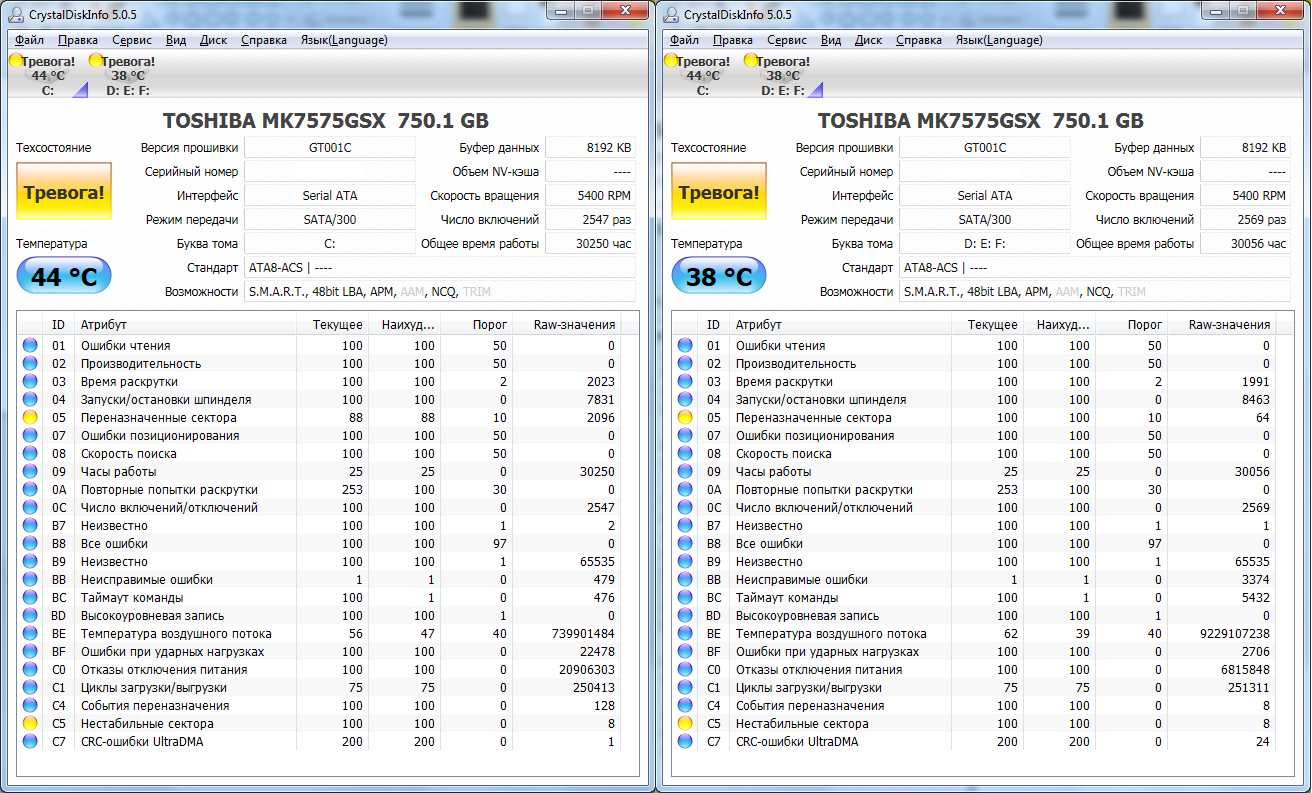Image resolution: width=1312 pixels, height=793 pixels.
Task: Click the yellow status dot for Нестабильные сектора in the left window
Action: point(30,724)
